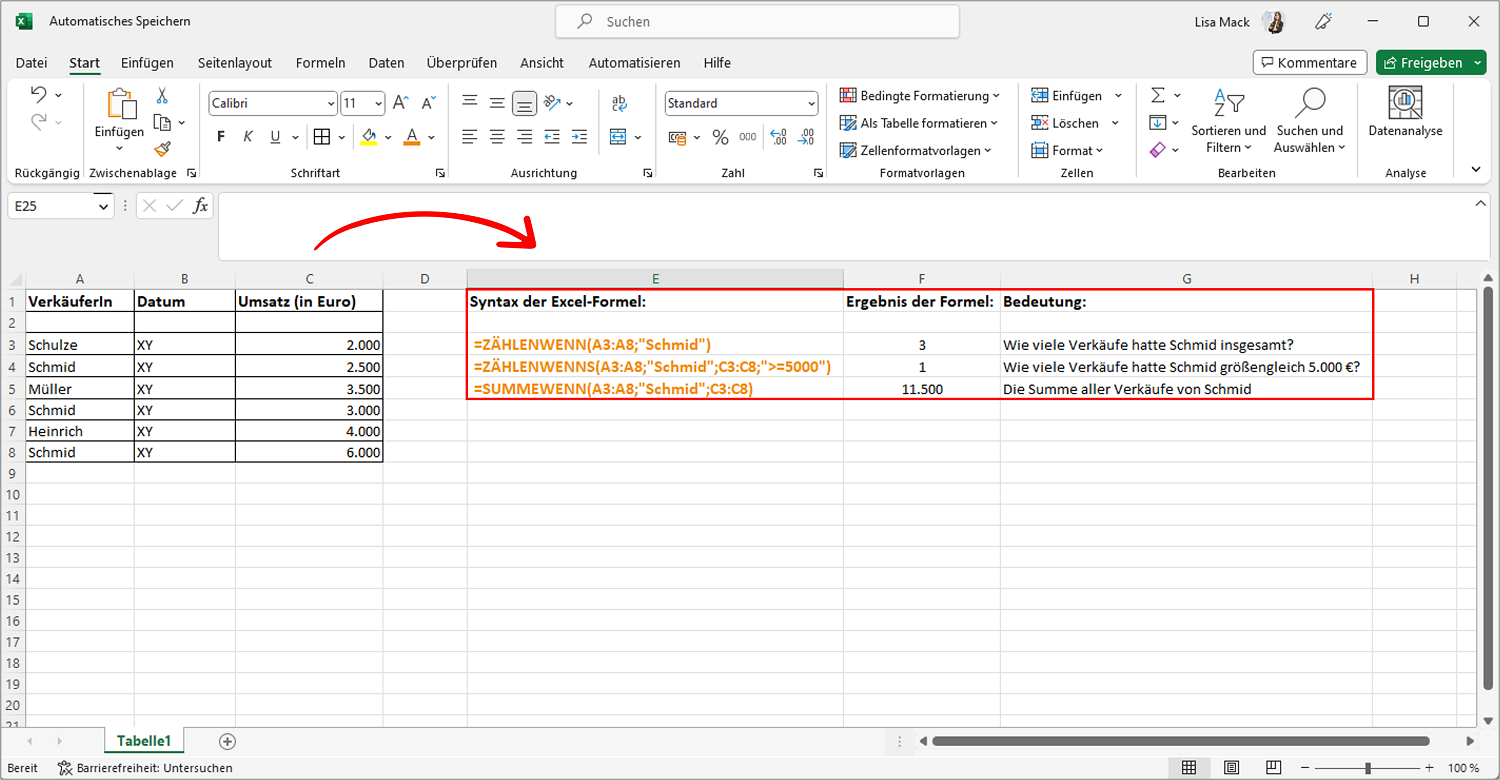
Task: Open Datenanalyse in the Analyse group
Action: 1405,112
